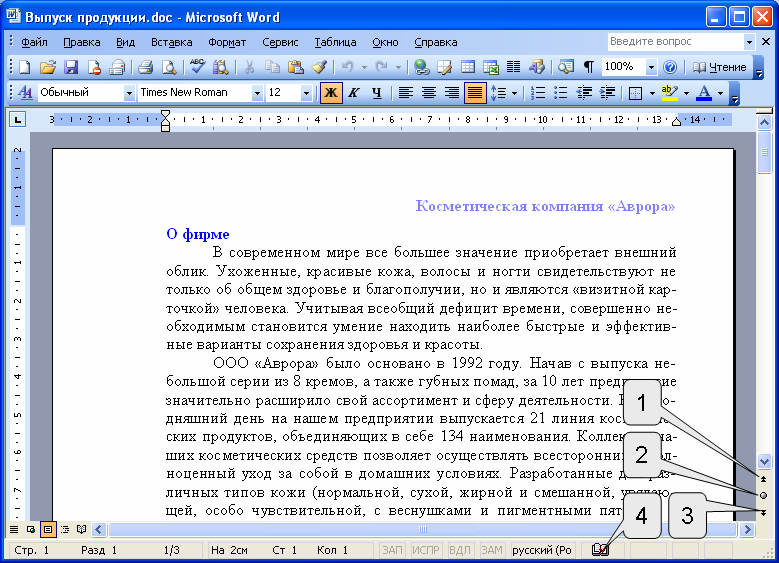Open the 100% zoom dropdown
This screenshot has width=779, height=563.
click(651, 67)
